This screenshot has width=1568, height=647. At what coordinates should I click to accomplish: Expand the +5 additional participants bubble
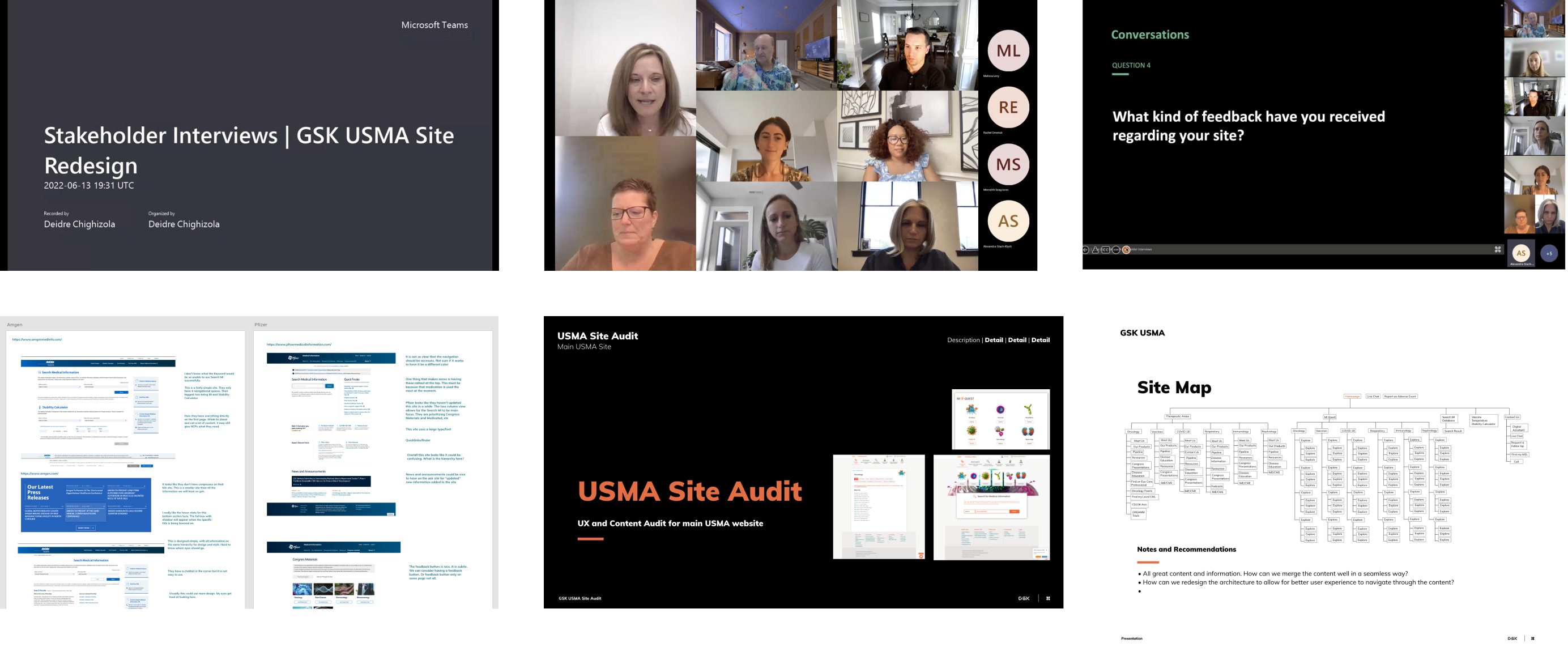1549,253
